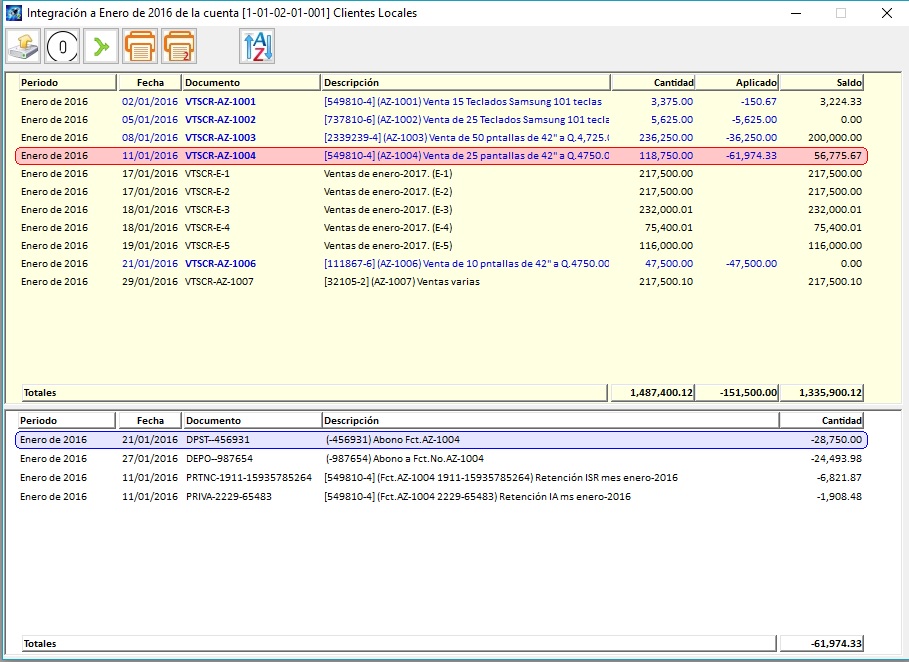Click Saldo value 56,775.67
The height and width of the screenshot is (662, 909).
838,155
